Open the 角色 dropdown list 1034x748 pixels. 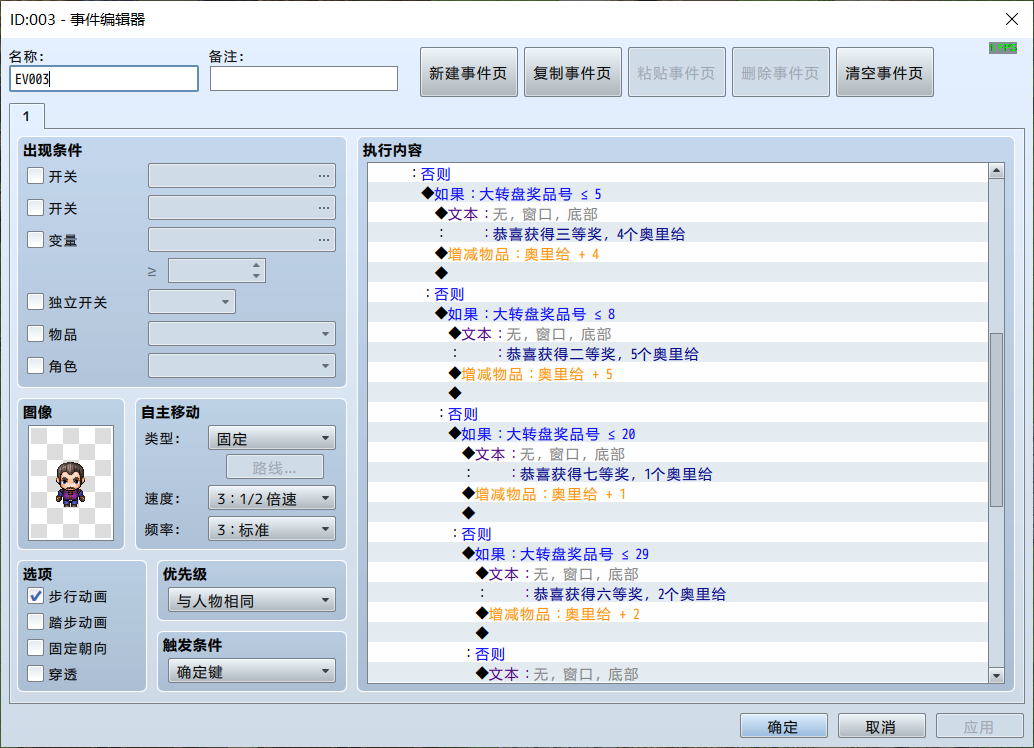pyautogui.click(x=242, y=365)
